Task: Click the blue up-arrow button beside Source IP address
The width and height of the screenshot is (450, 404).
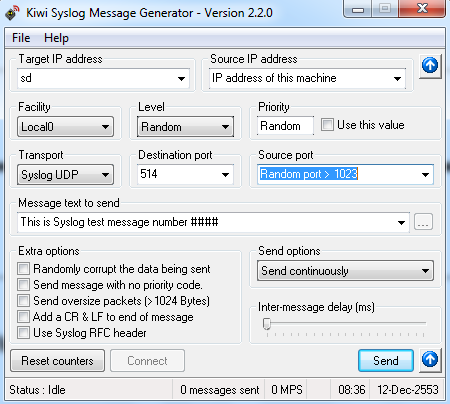Action: [x=430, y=66]
